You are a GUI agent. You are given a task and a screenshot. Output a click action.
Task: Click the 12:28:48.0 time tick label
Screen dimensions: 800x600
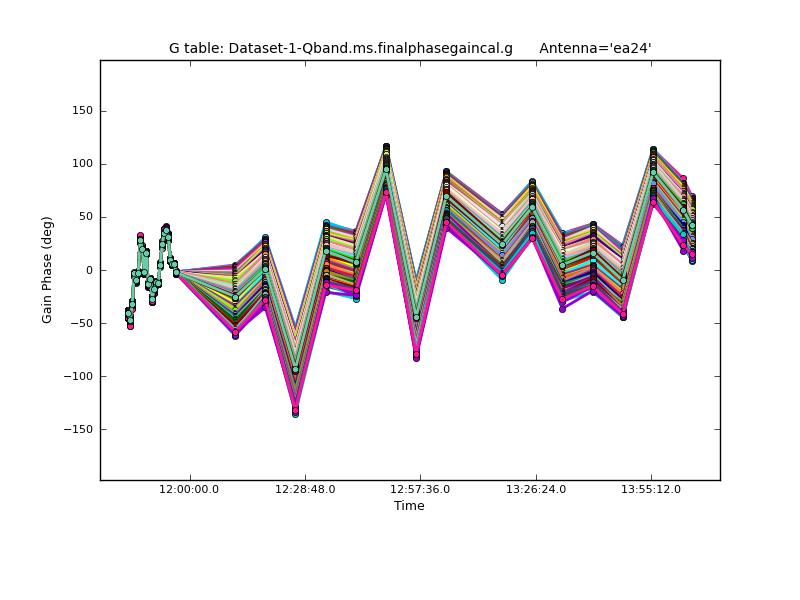(305, 490)
